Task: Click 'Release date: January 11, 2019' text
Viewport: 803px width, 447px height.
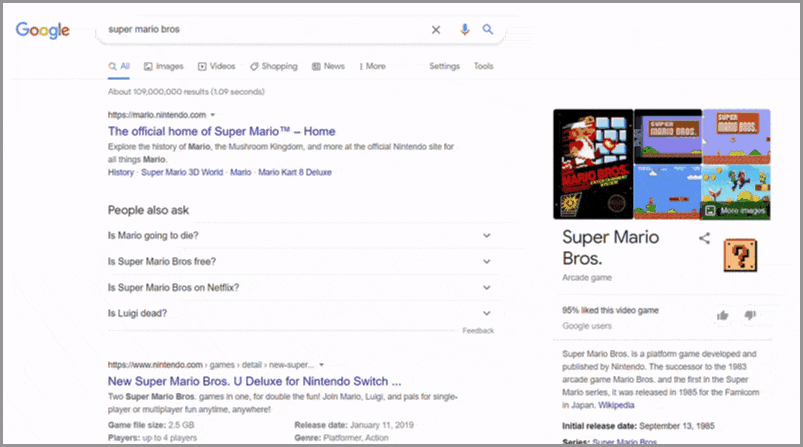Action: (x=354, y=425)
